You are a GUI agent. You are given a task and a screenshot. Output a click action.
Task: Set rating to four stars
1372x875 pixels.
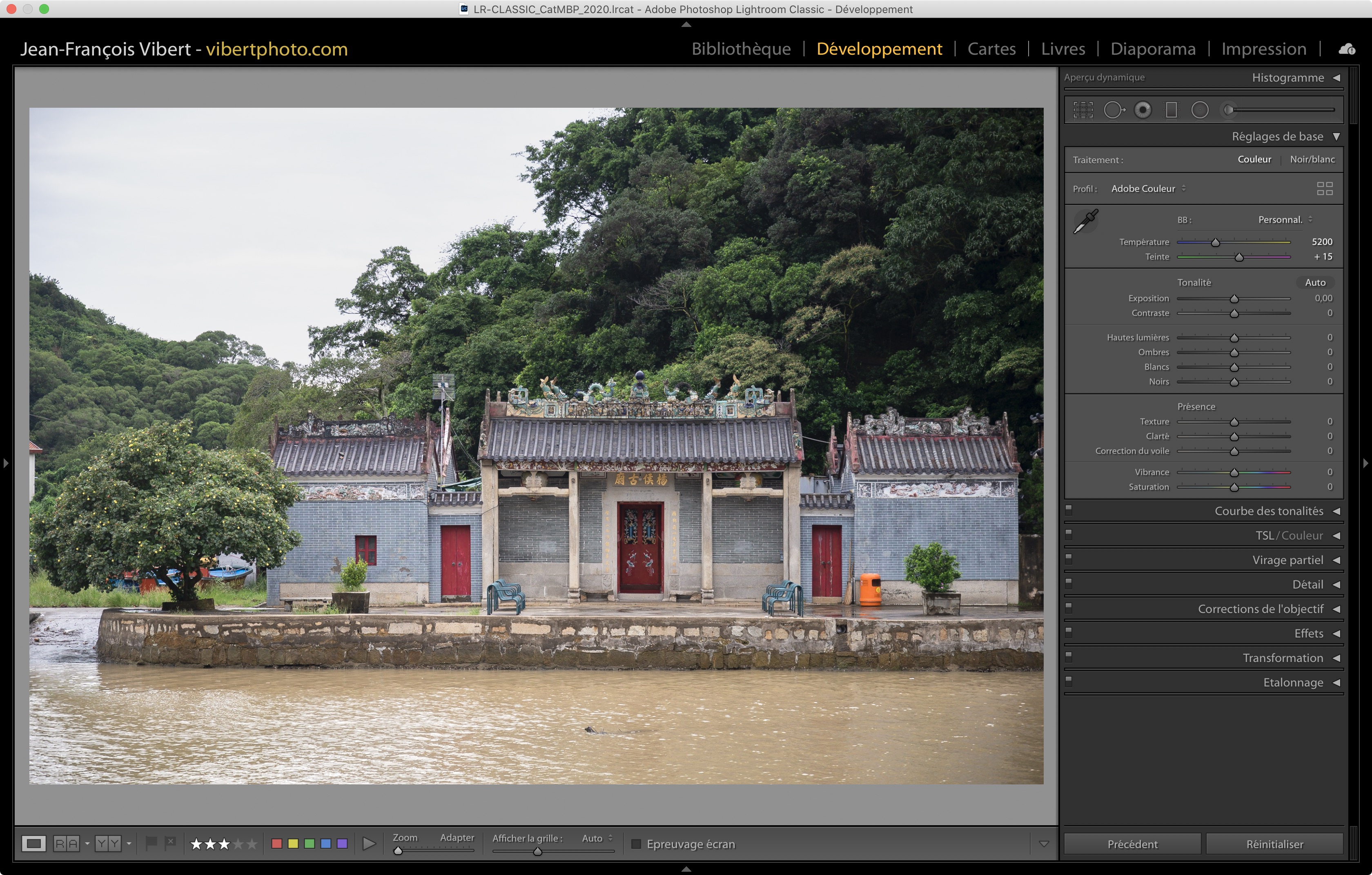tap(238, 844)
